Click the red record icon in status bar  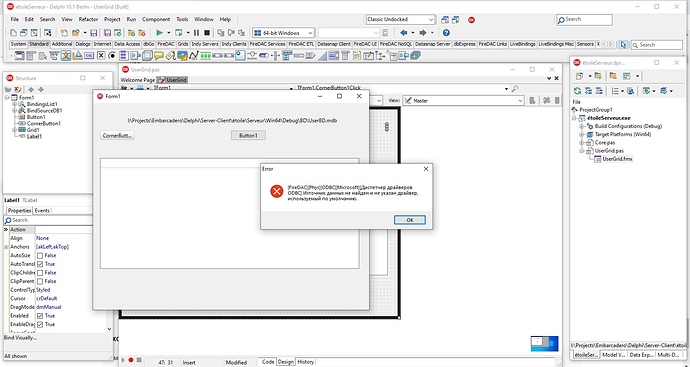tap(131, 360)
